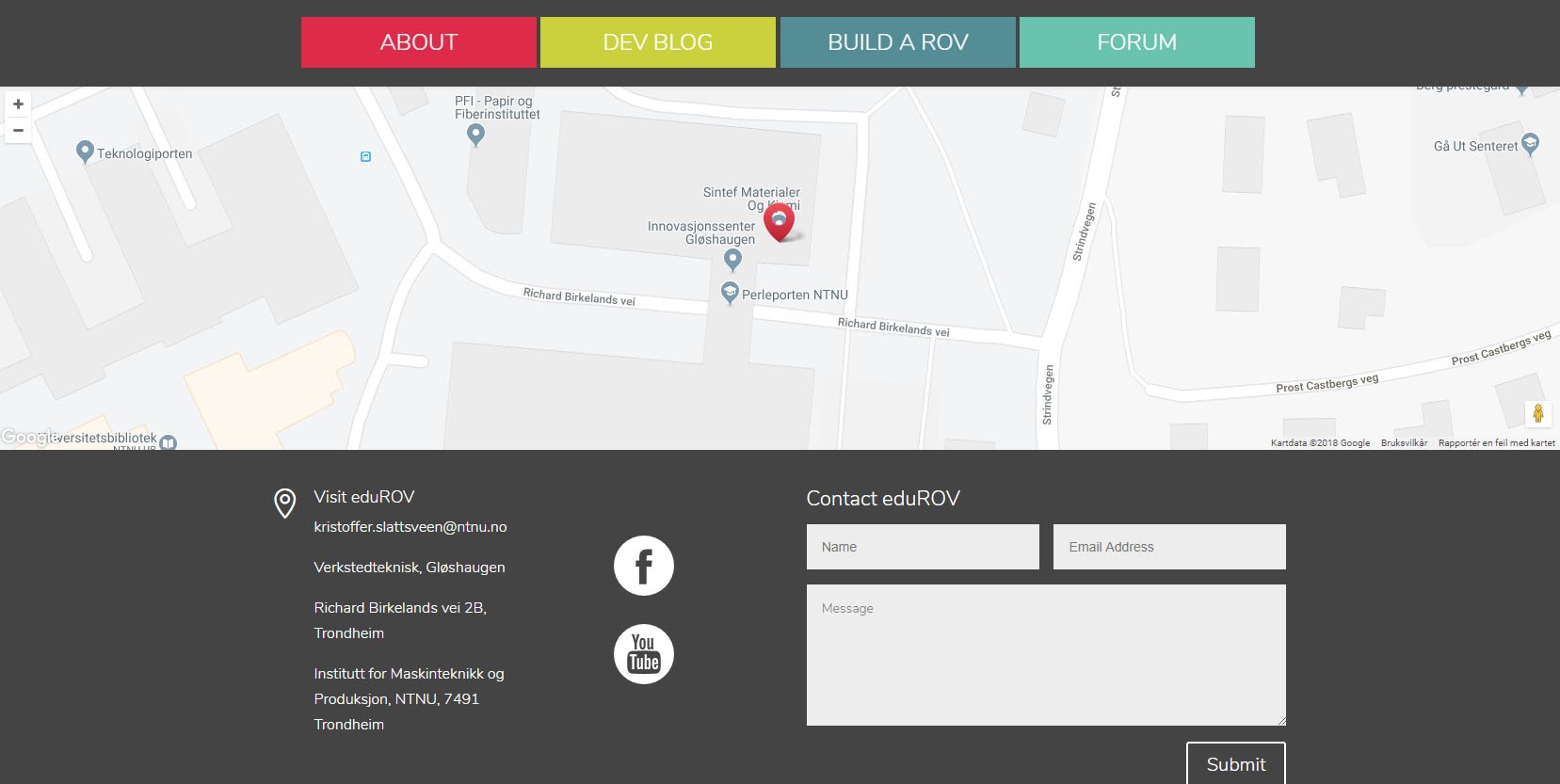Screen dimensions: 1560x784
Task: Open the BUILD A ROV section
Action: point(898,42)
